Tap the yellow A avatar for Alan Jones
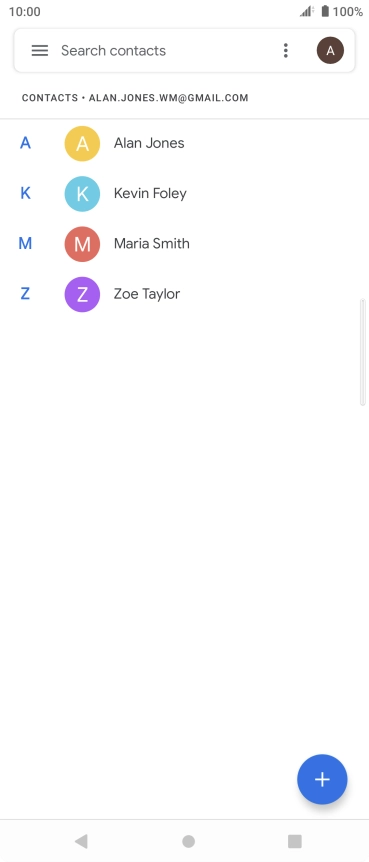 (82, 143)
